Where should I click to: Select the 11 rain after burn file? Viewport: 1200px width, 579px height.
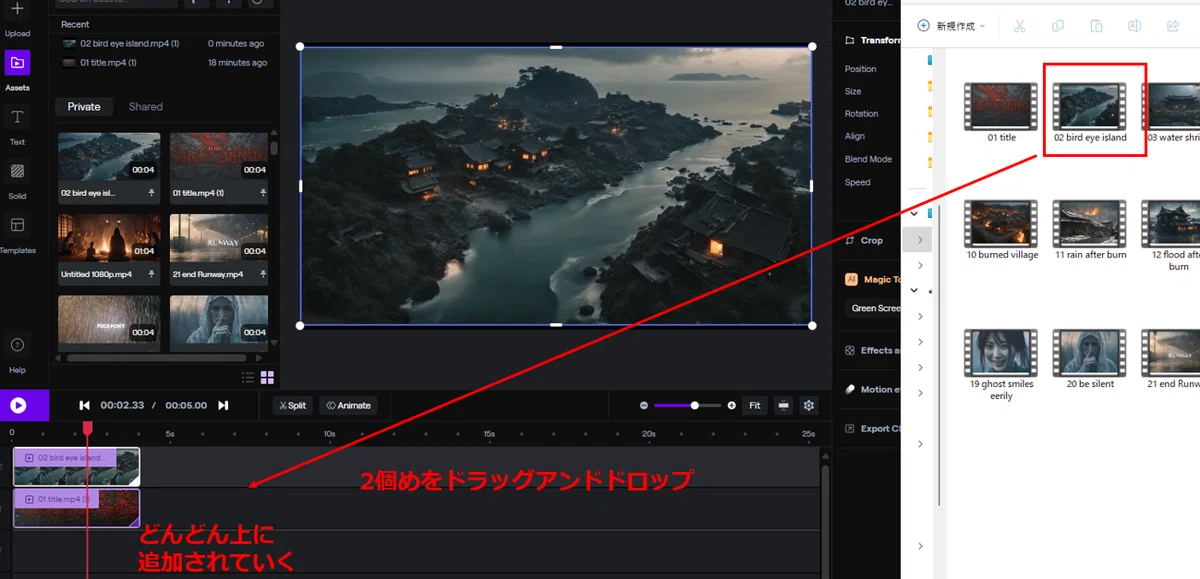point(1090,230)
